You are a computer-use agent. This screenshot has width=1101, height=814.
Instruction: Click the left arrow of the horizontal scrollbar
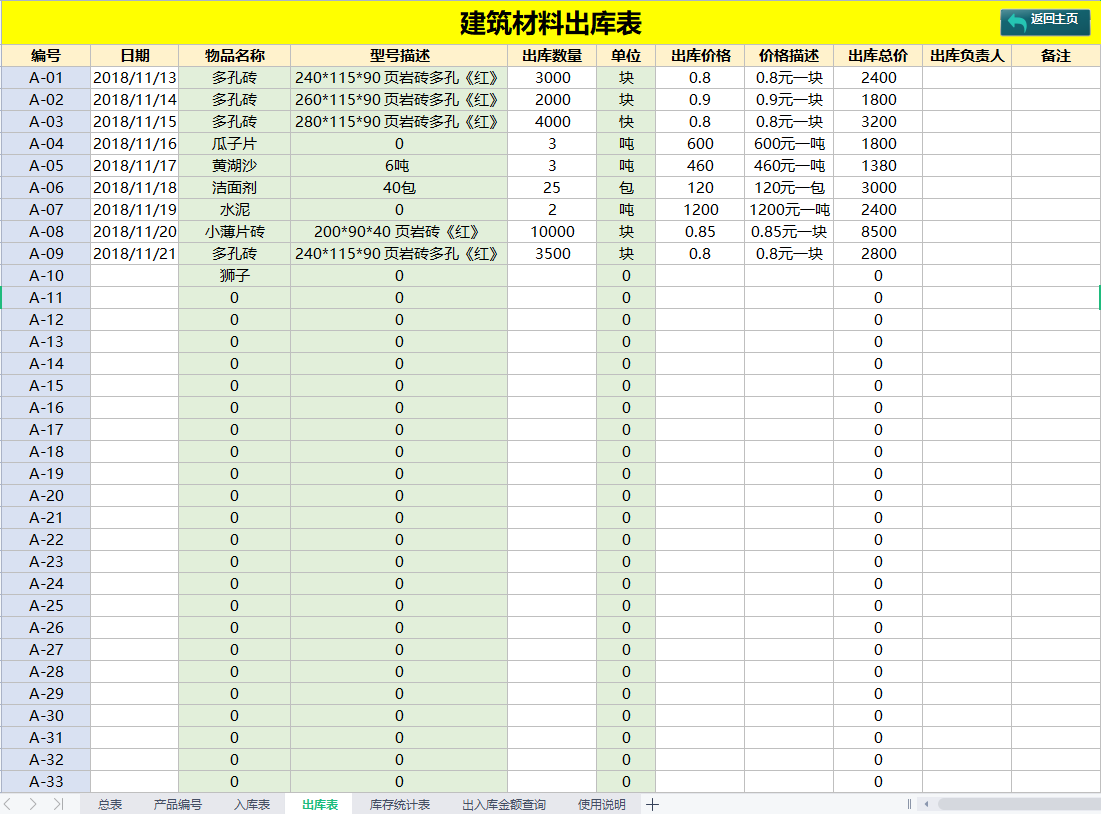click(926, 803)
